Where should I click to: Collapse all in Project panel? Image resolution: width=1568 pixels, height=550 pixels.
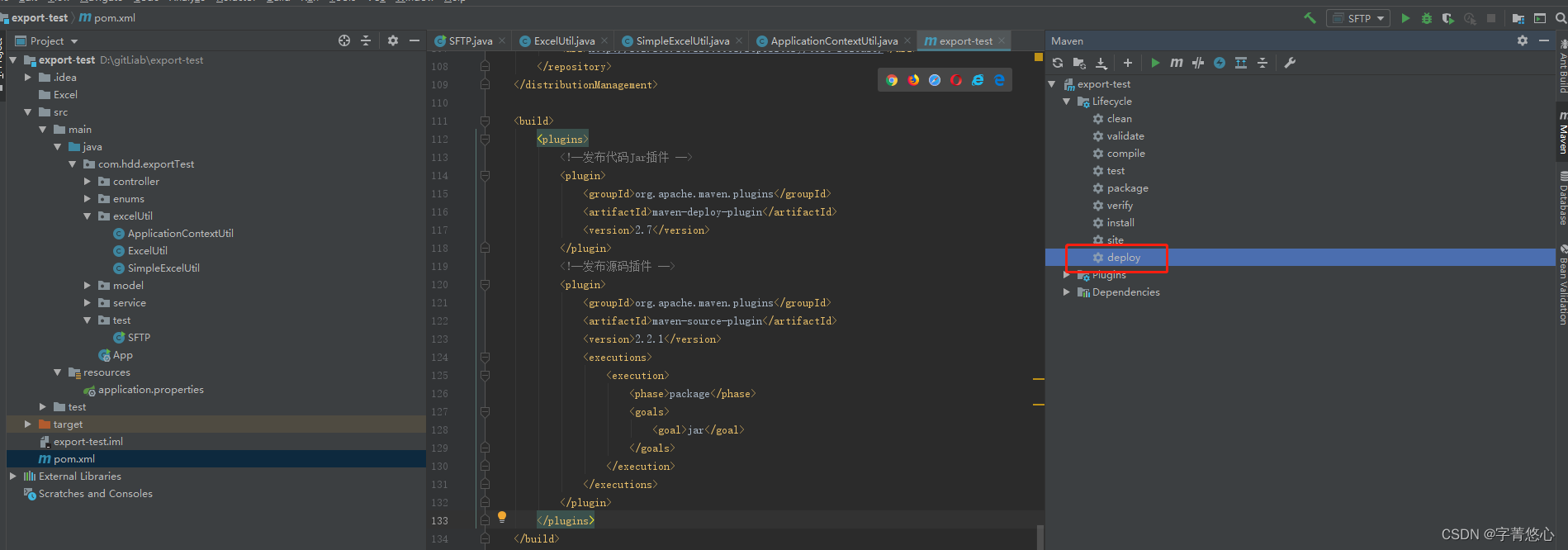[366, 40]
